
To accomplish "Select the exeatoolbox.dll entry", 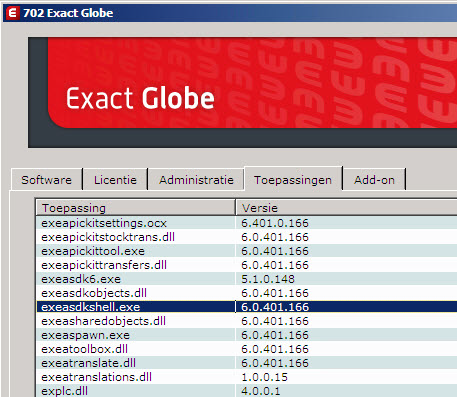I will [x=247, y=349].
